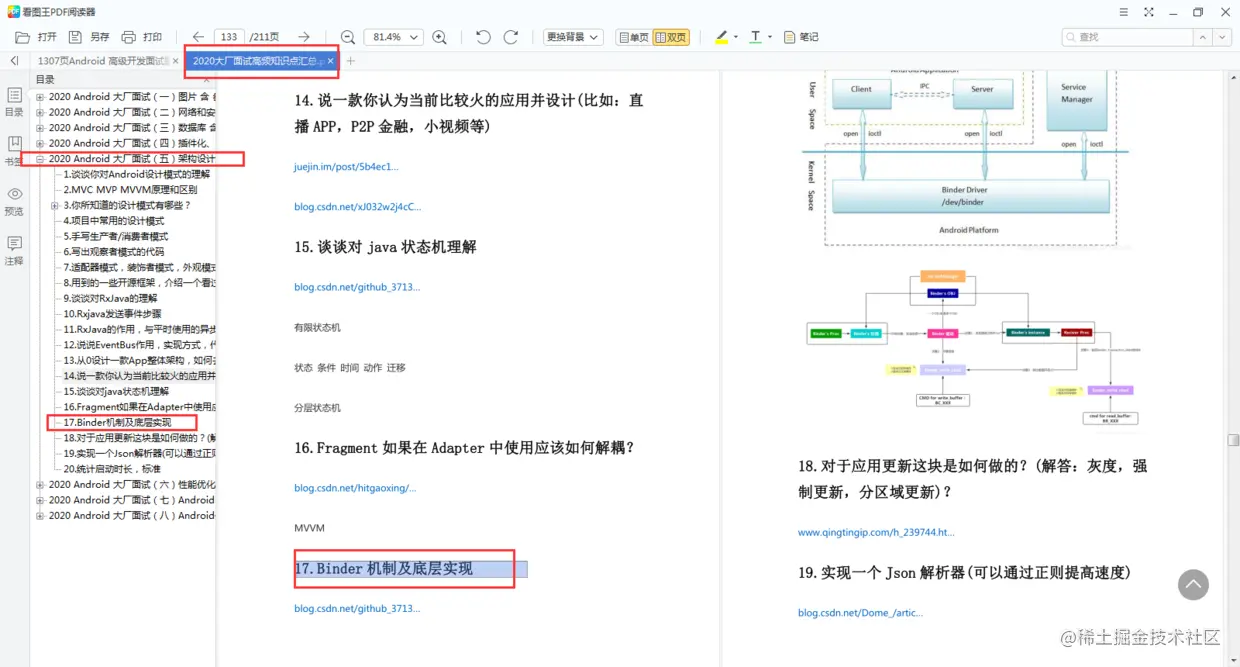Expand 2020 Android 大厂面试（二）tree node
1240x667 pixels.
pyautogui.click(x=40, y=112)
